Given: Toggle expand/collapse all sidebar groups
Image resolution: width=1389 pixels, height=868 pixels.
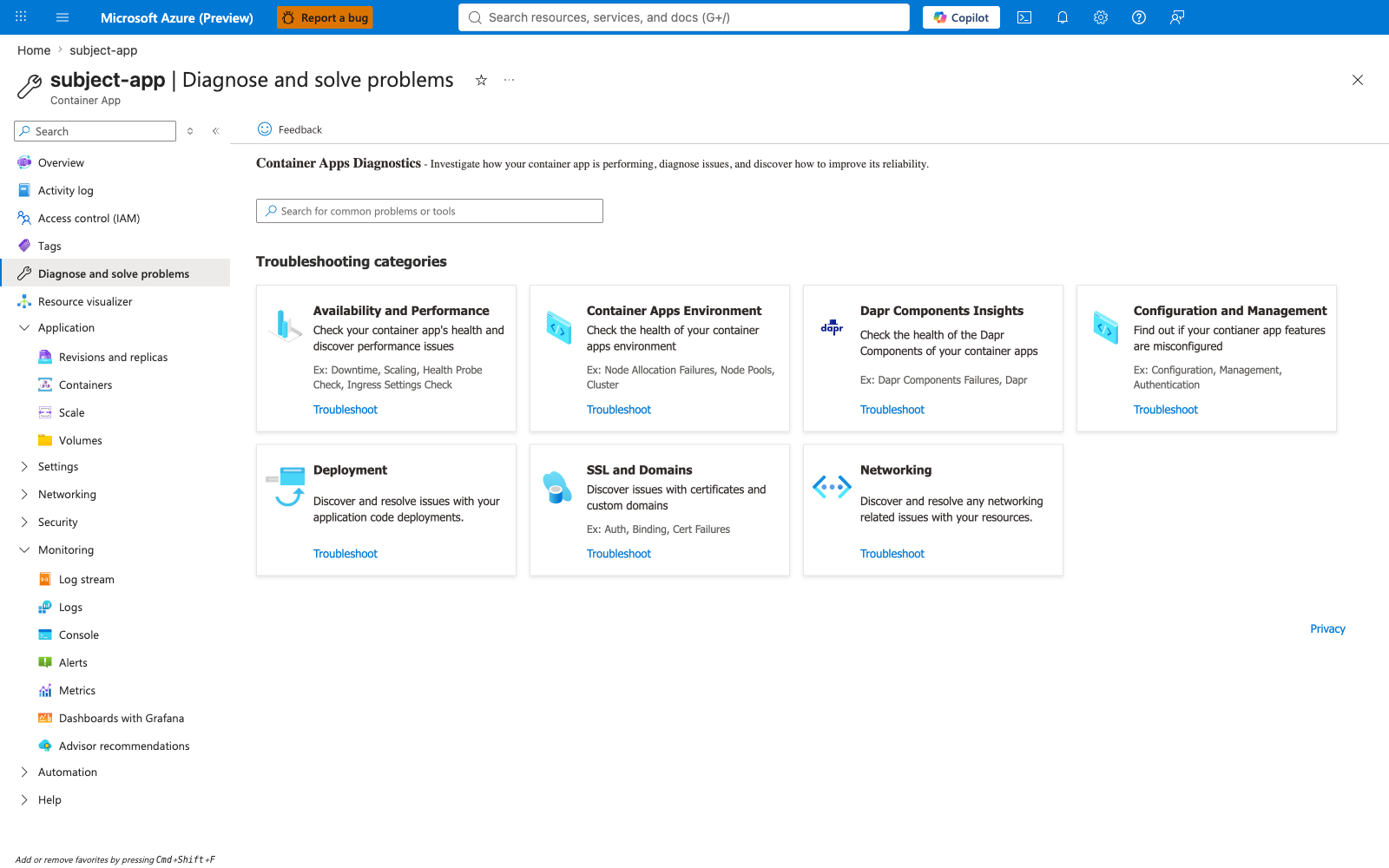Looking at the screenshot, I should pos(190,131).
